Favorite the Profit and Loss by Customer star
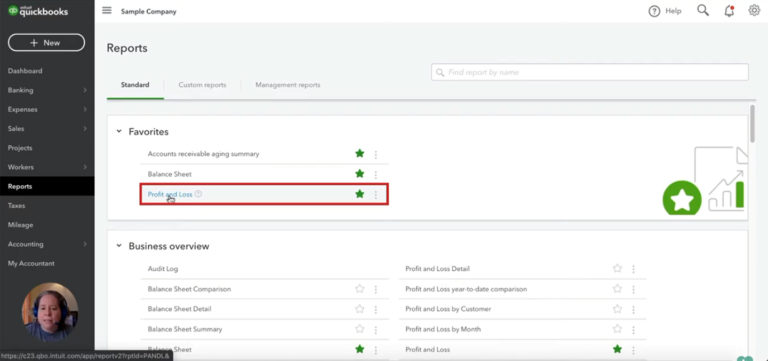 (x=617, y=309)
